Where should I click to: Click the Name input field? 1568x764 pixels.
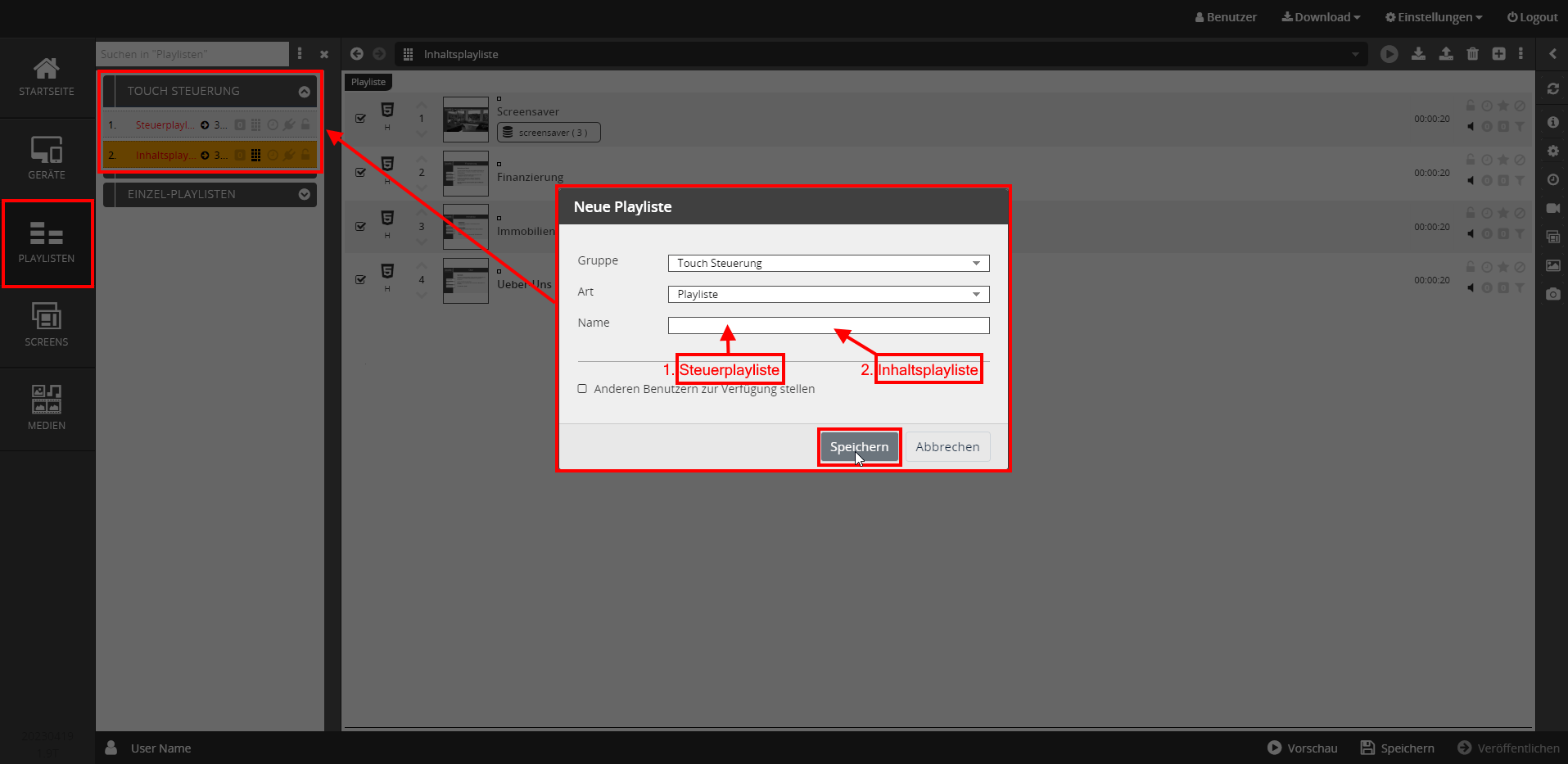(828, 325)
